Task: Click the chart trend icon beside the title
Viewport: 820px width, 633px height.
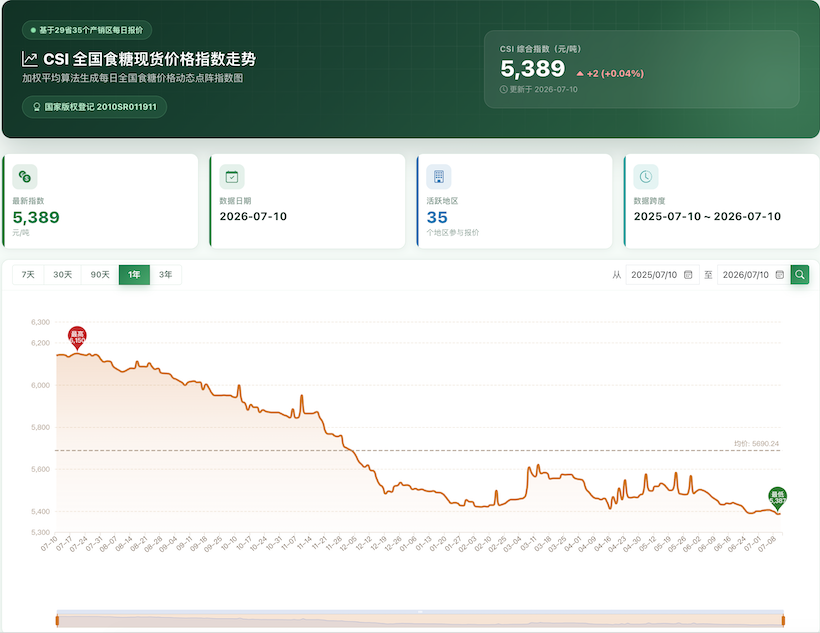Action: (30, 59)
